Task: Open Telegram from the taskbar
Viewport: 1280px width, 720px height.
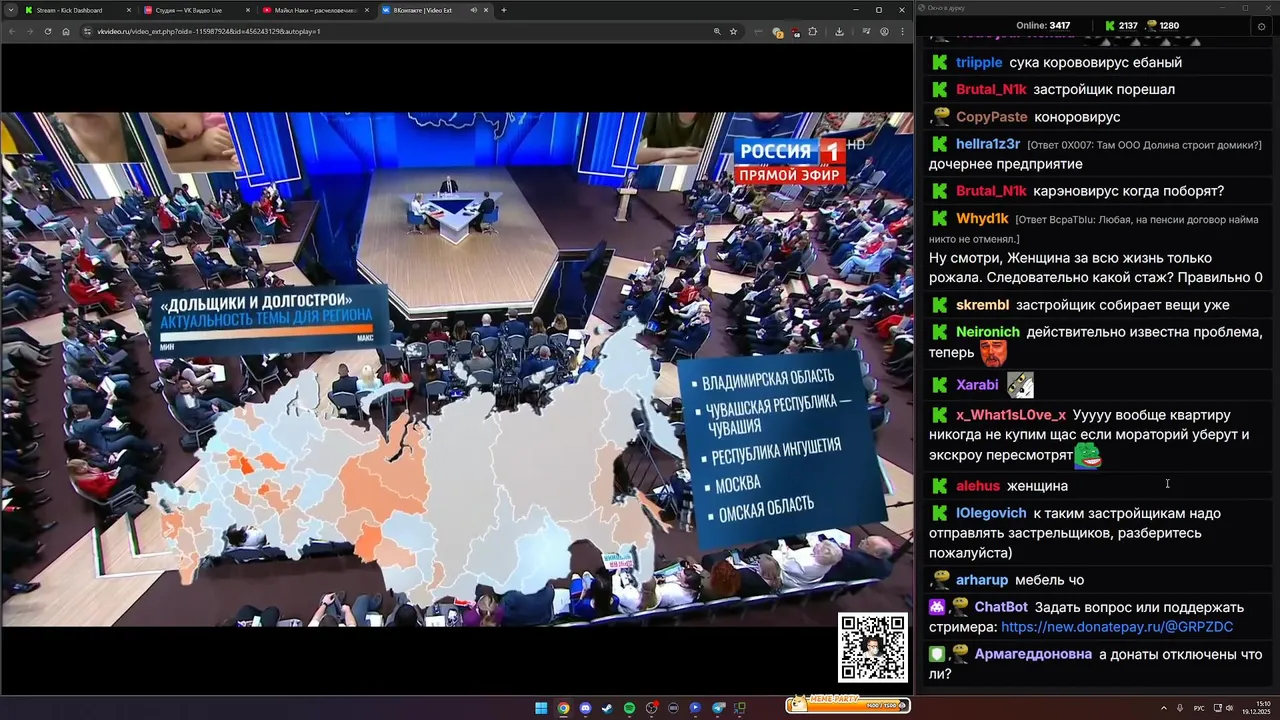Action: point(717,708)
